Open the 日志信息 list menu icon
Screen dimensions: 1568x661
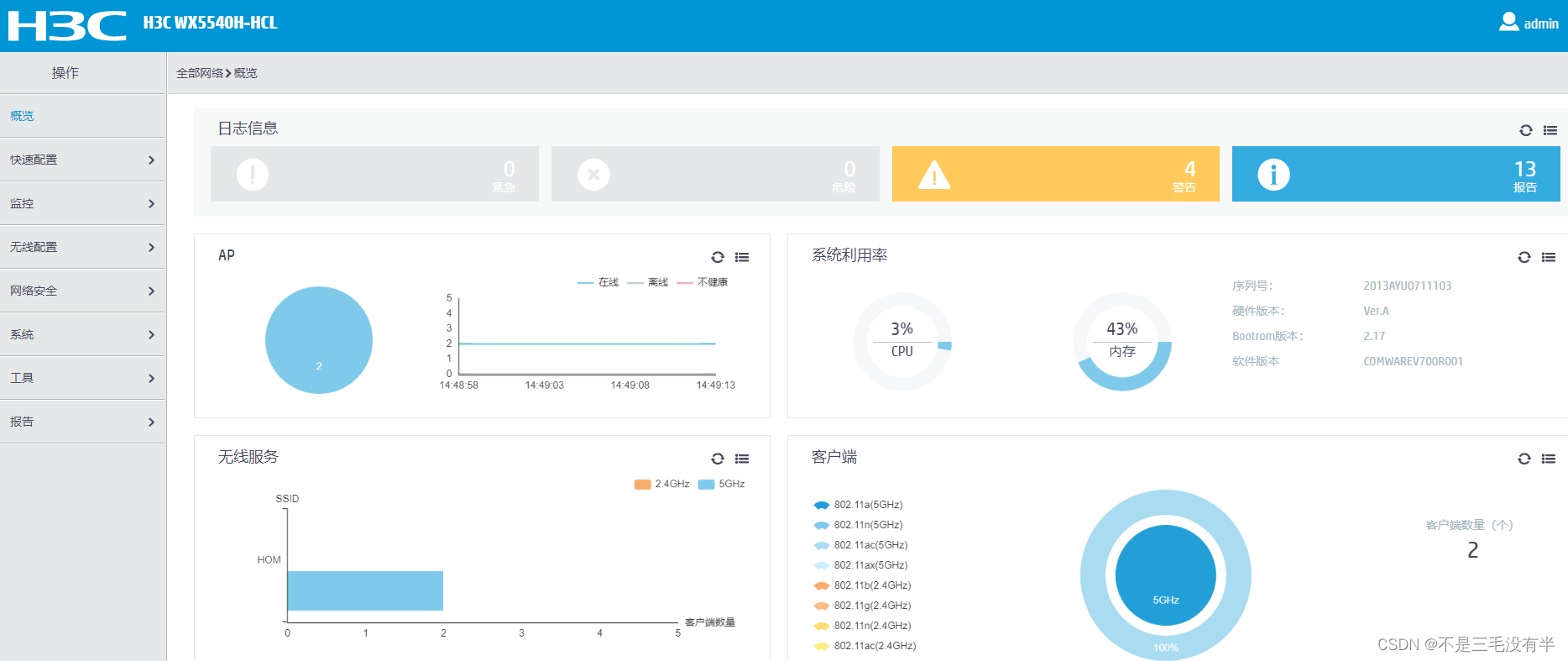point(1550,130)
